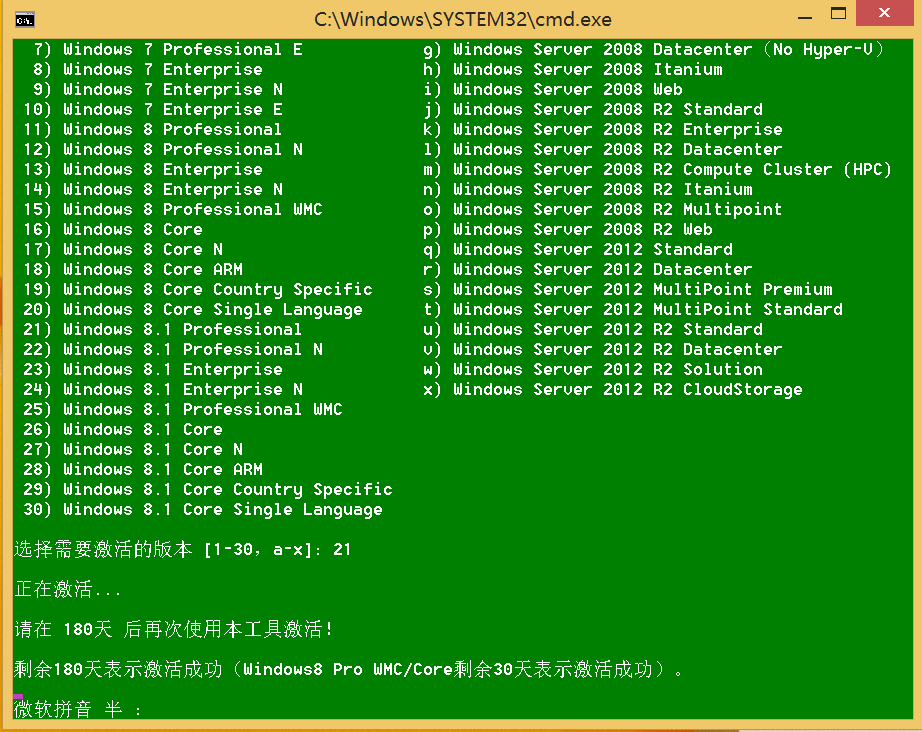
Task: Click h) Windows Server 2008 Itanium
Action: tap(573, 69)
